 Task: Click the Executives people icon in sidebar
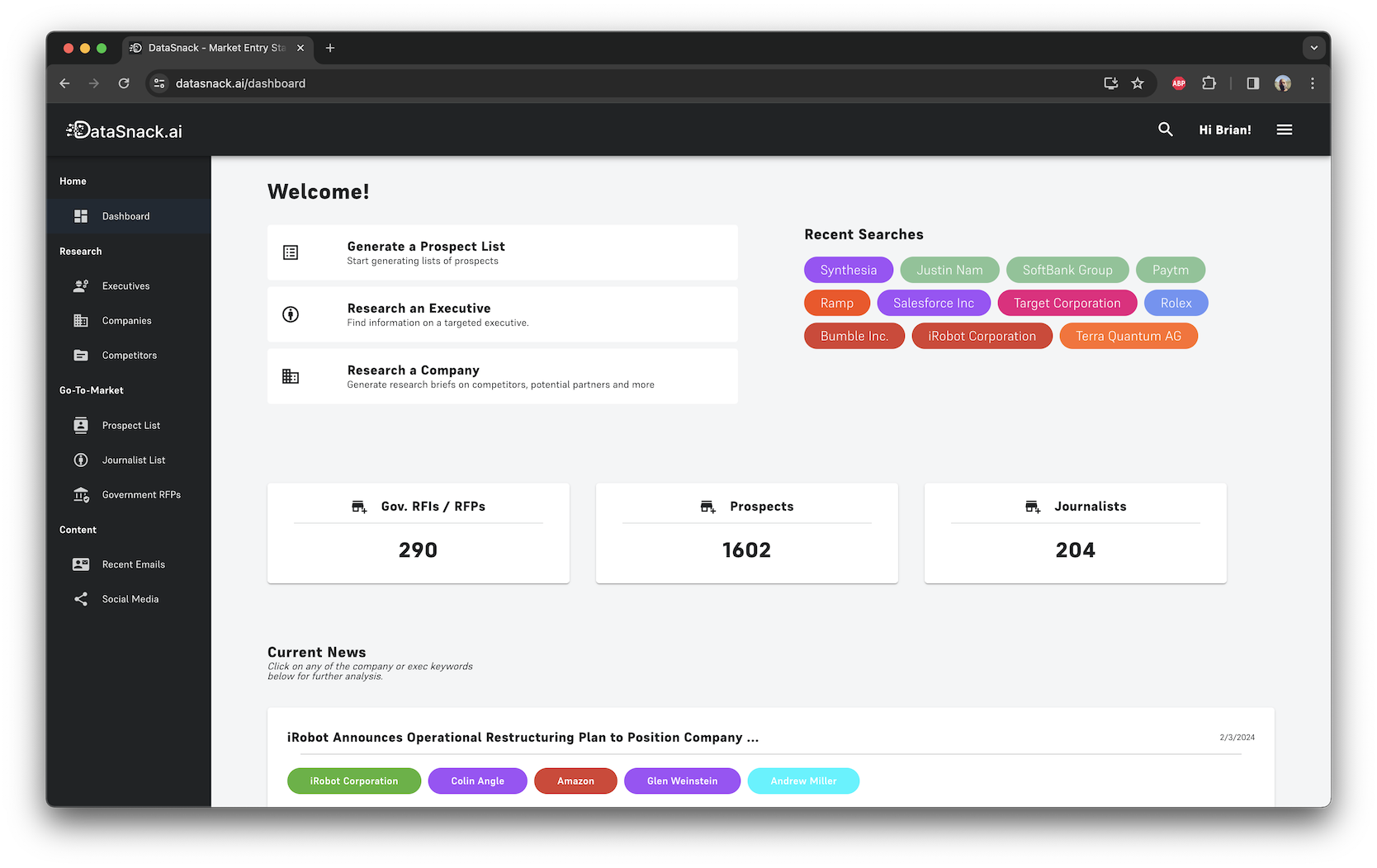coord(81,286)
